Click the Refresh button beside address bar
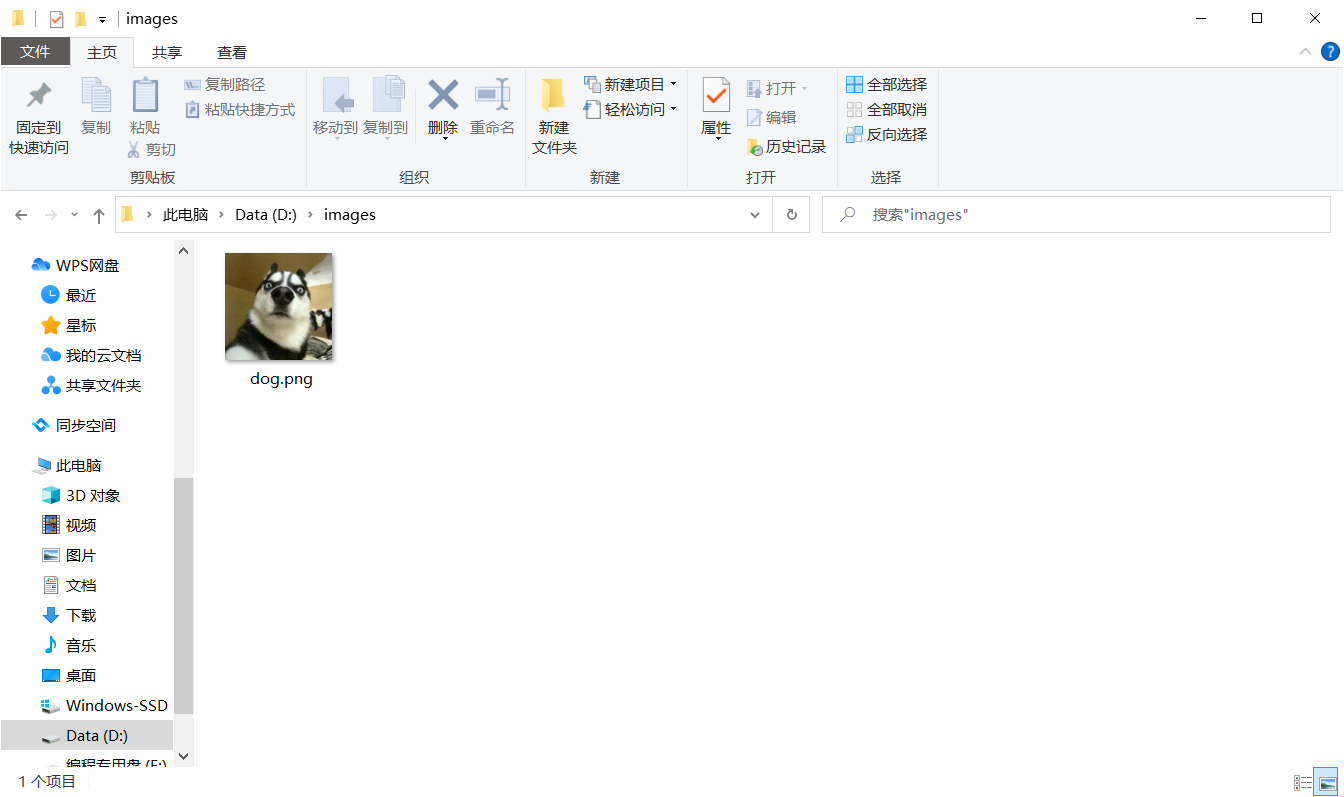The image size is (1344, 797). point(791,214)
